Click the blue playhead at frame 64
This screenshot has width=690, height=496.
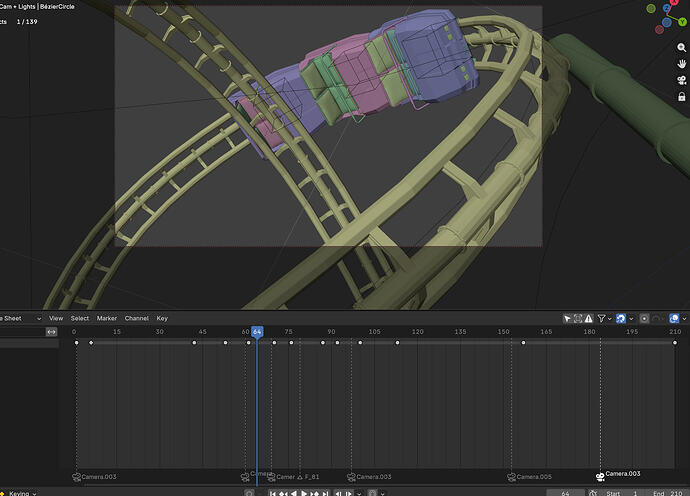[257, 331]
